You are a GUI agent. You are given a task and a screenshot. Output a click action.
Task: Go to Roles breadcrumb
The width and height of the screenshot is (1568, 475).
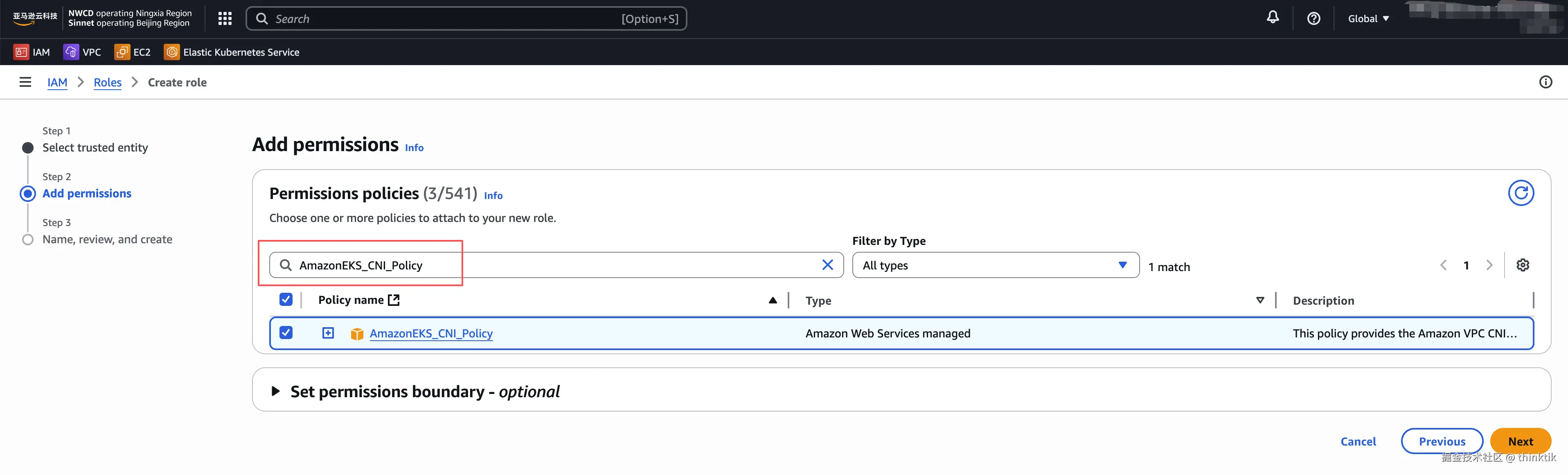pos(108,83)
